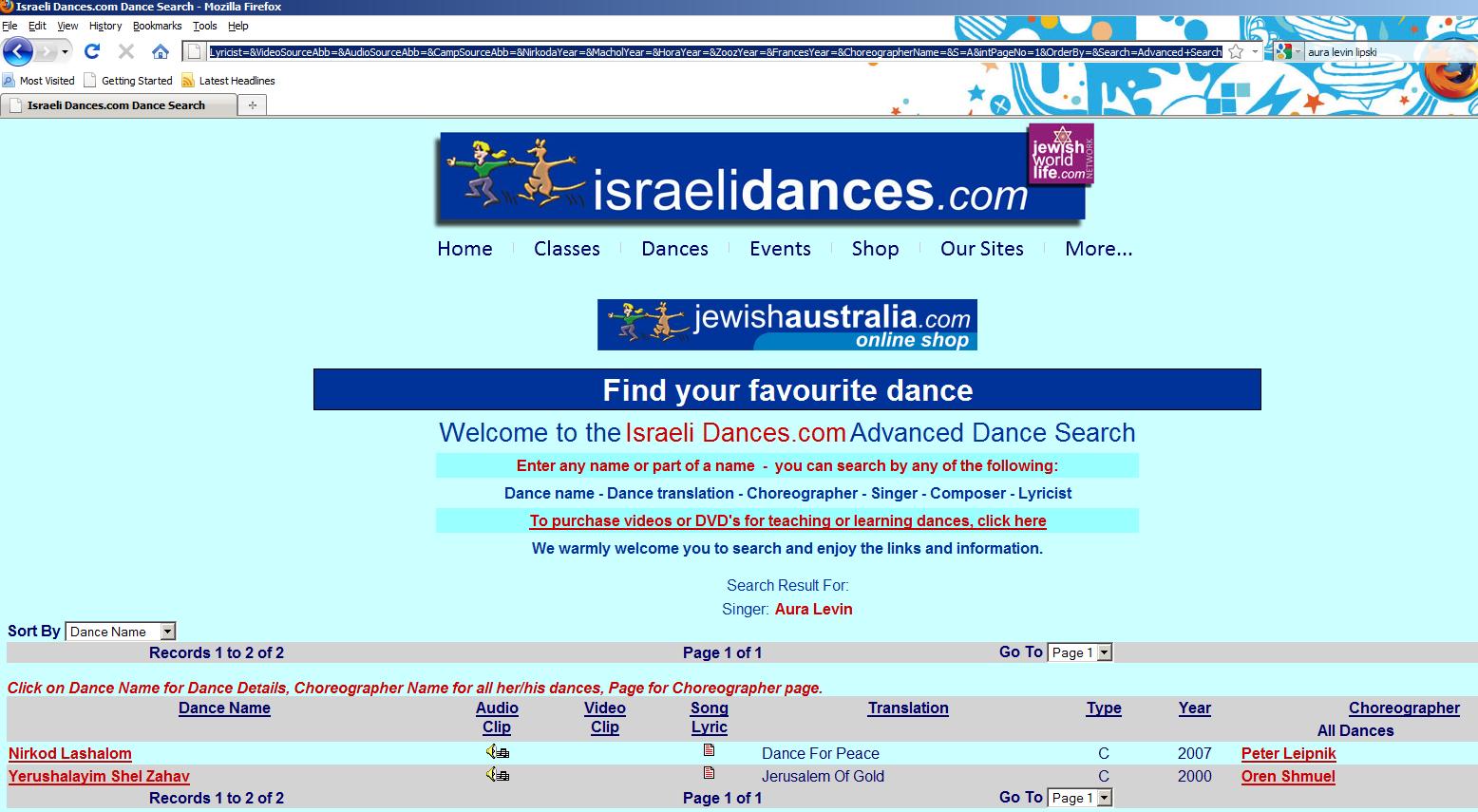The height and width of the screenshot is (812, 1478).
Task: Click the Getting Started bookmark
Action: (x=128, y=81)
